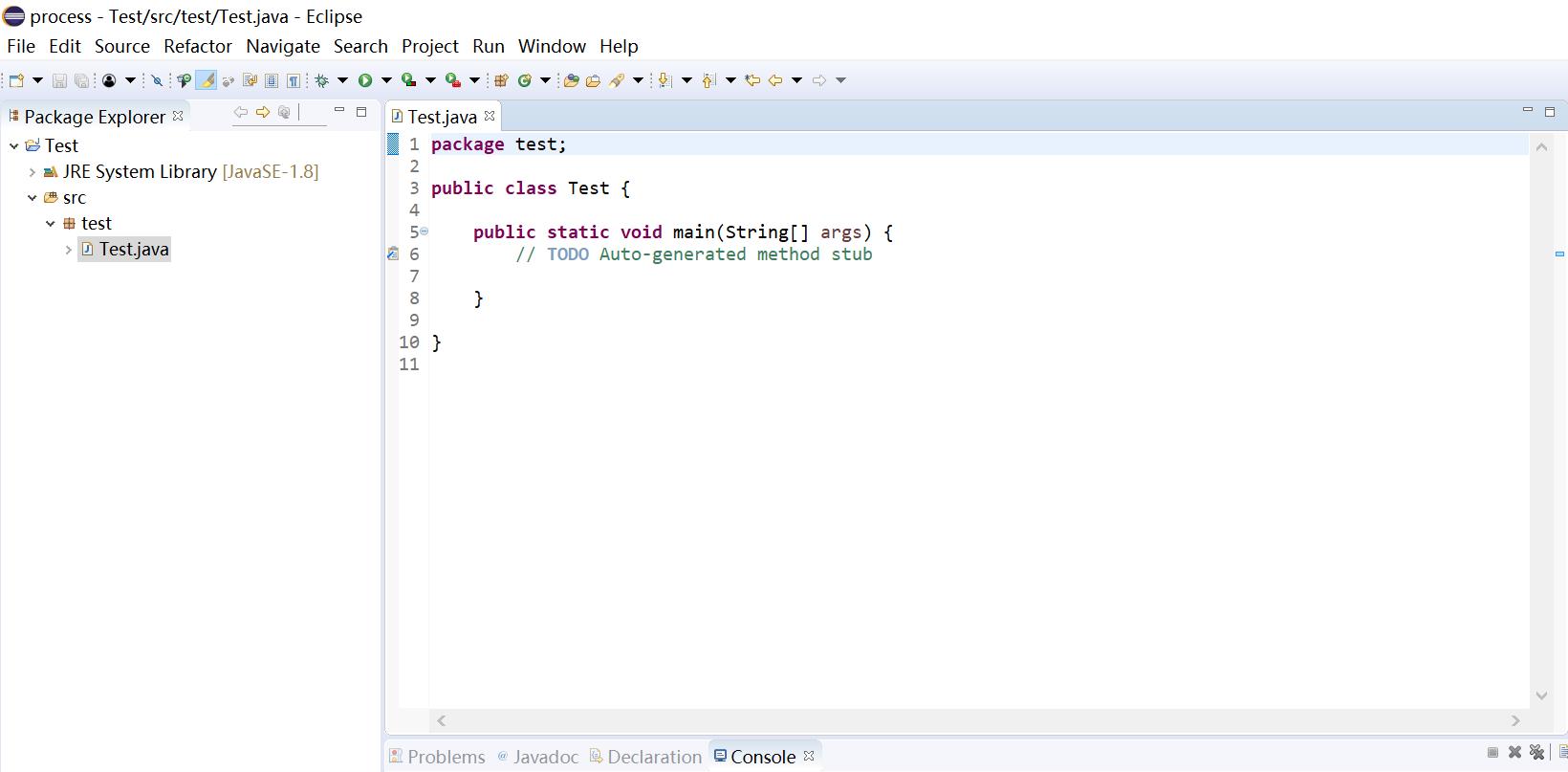Open the Refactor menu

click(198, 46)
